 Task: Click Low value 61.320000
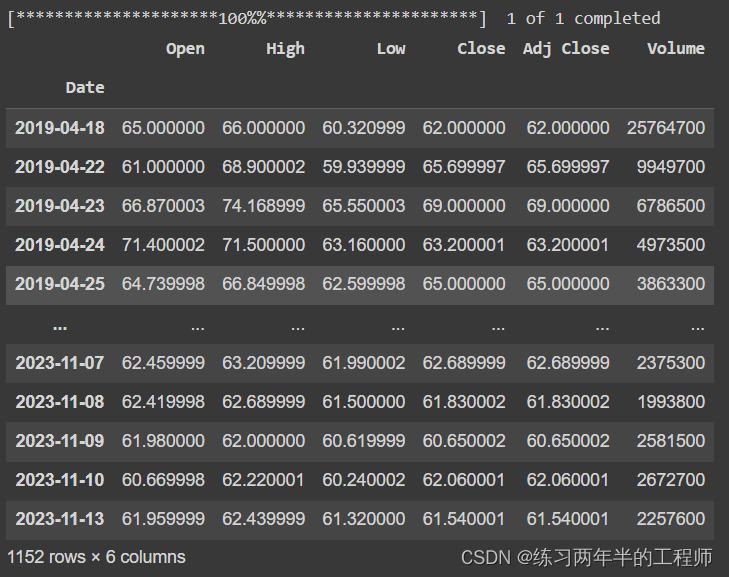click(x=364, y=519)
